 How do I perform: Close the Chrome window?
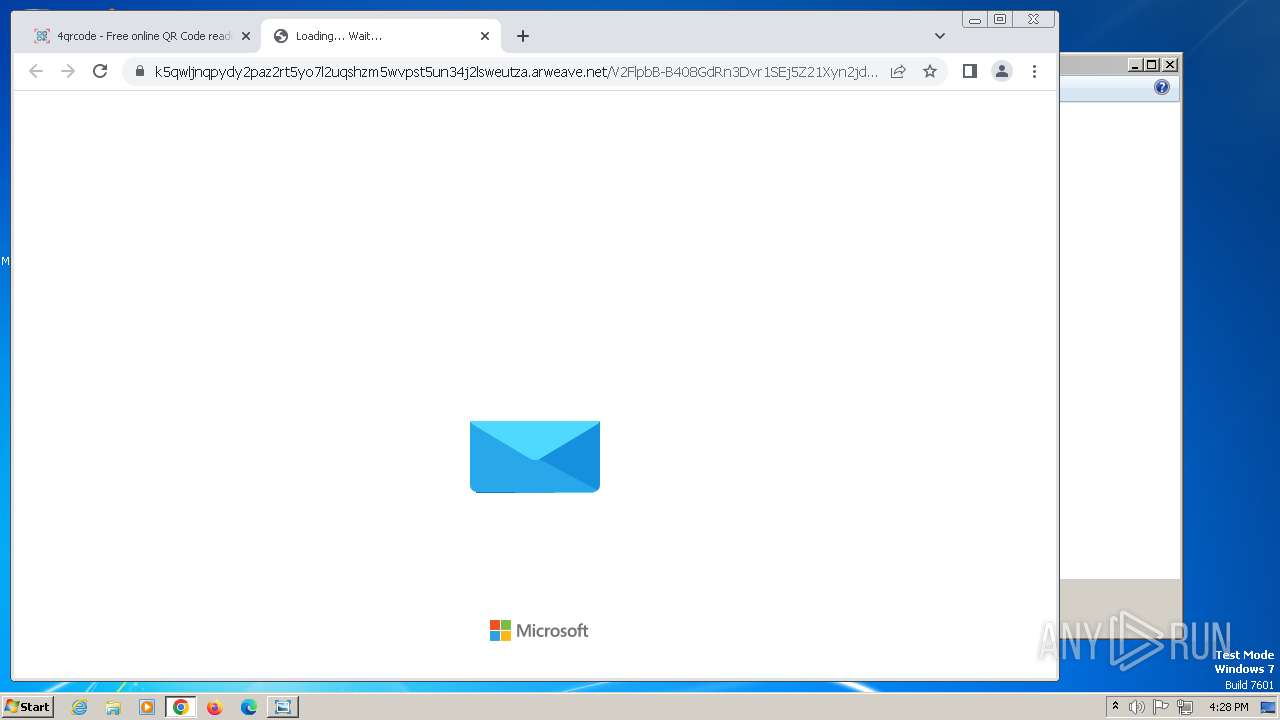[1033, 19]
